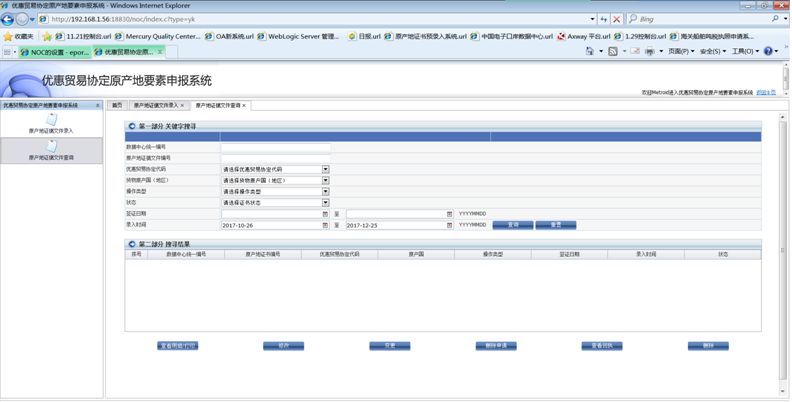The width and height of the screenshot is (792, 402).
Task: Open the 操作类型 dropdown
Action: (326, 191)
